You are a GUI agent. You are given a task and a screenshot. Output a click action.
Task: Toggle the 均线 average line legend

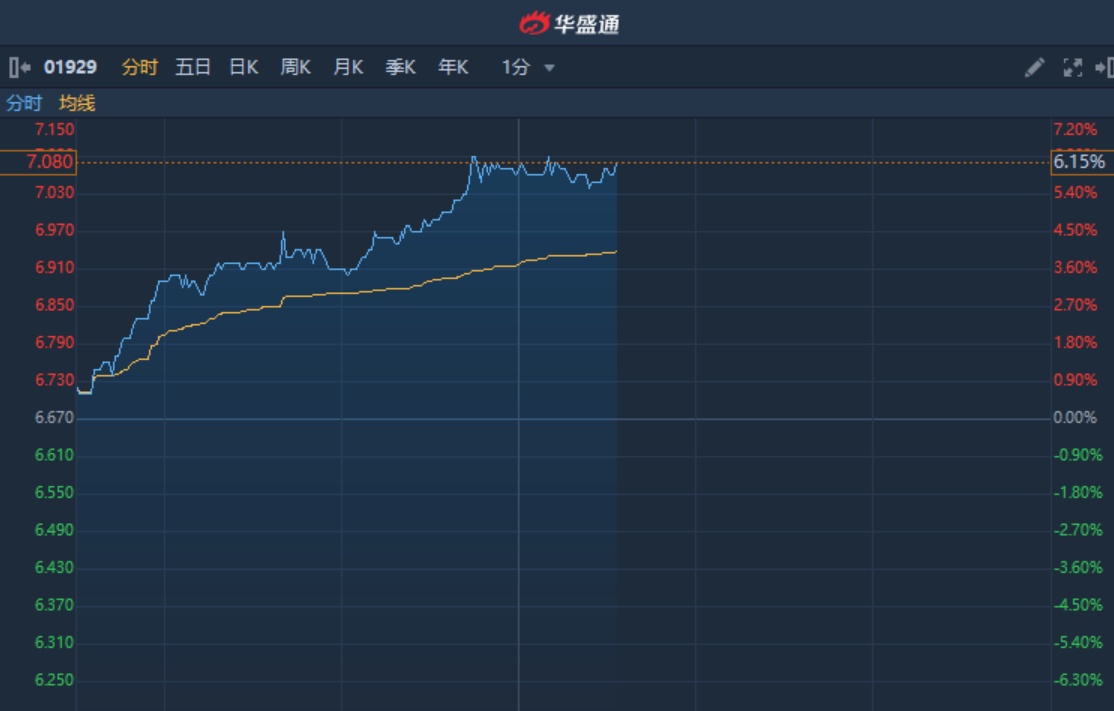pyautogui.click(x=77, y=103)
